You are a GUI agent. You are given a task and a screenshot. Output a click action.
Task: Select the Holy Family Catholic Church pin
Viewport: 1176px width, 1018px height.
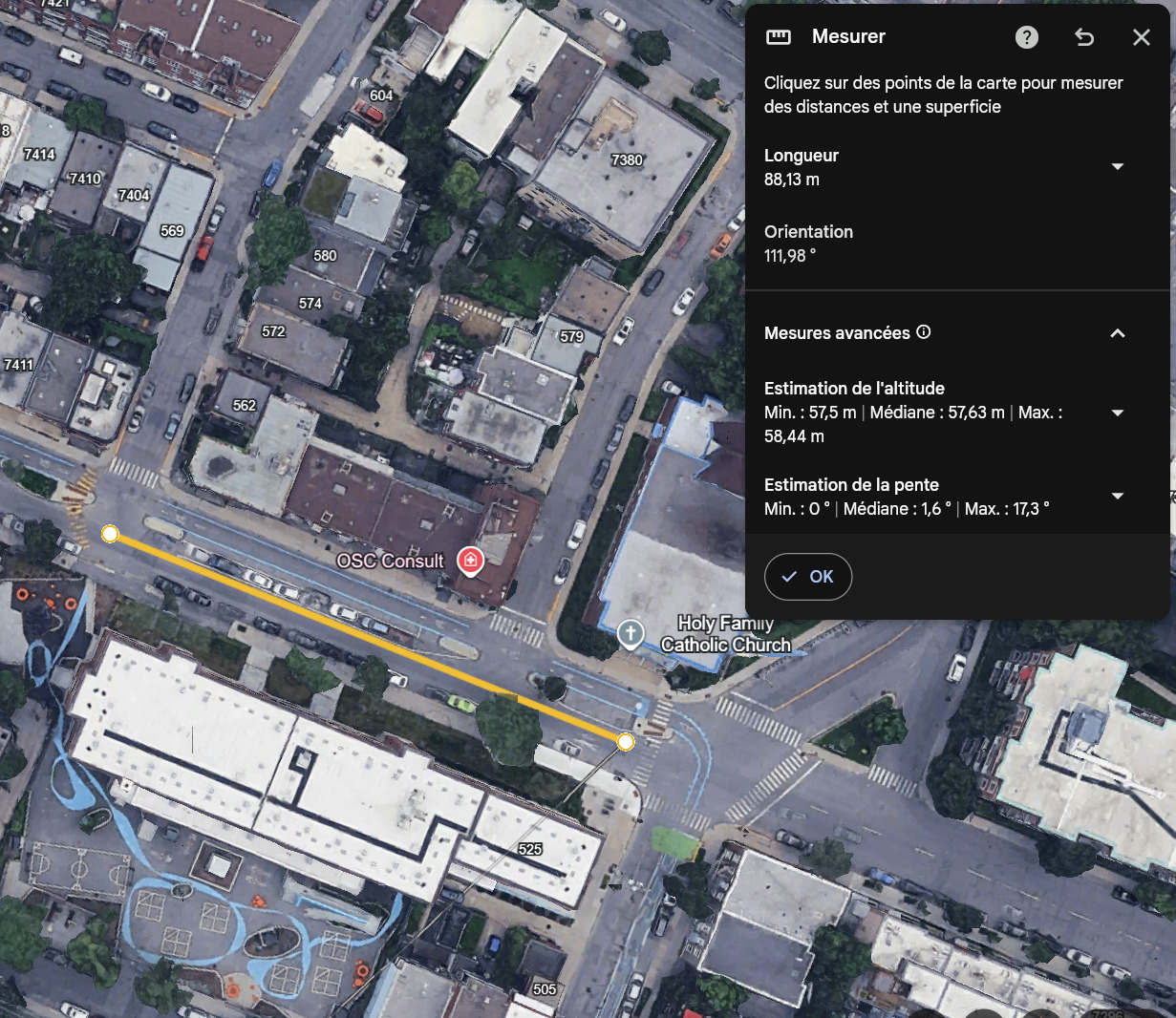coord(630,632)
